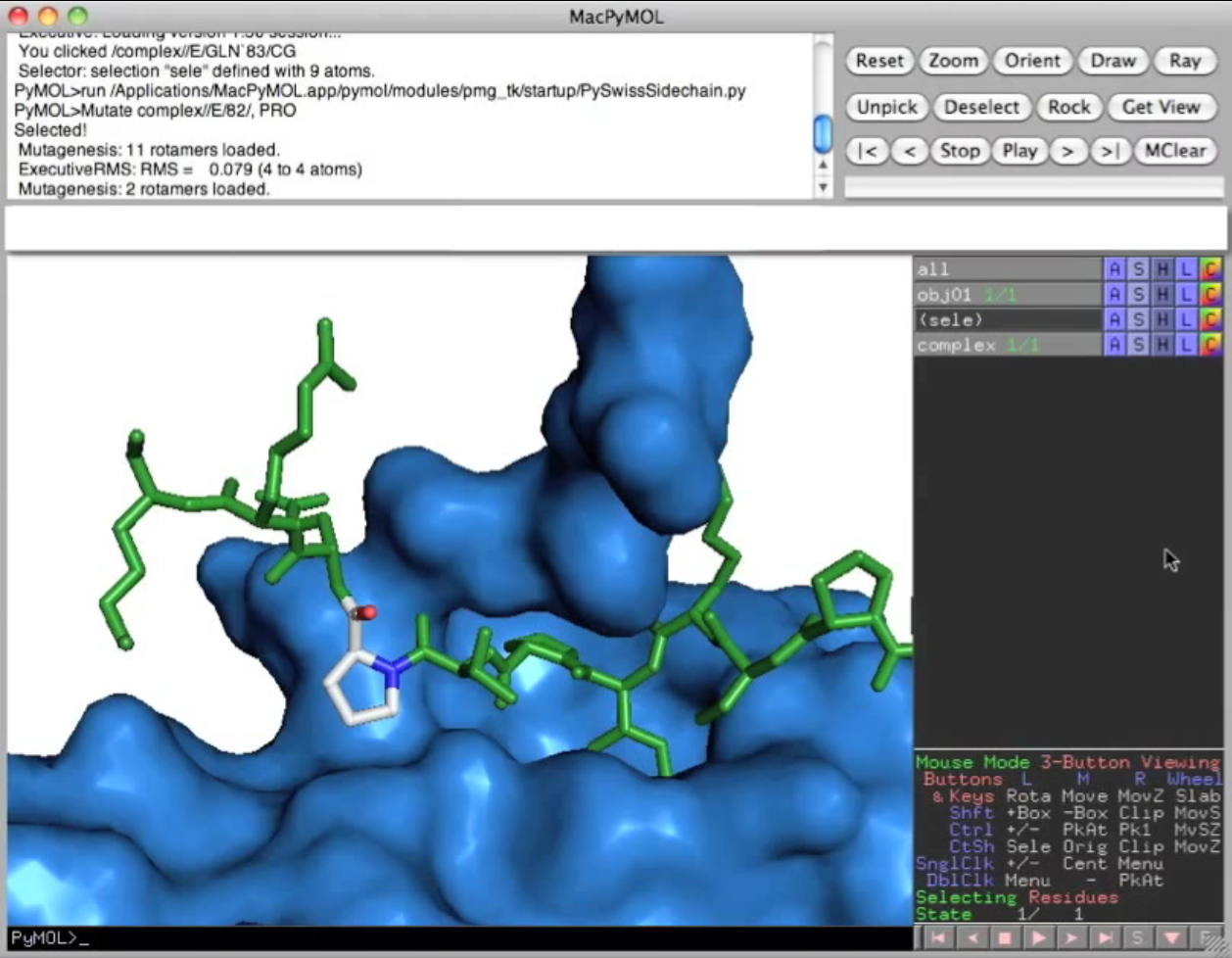
Task: Open the Action menu for complex
Action: click(1114, 345)
